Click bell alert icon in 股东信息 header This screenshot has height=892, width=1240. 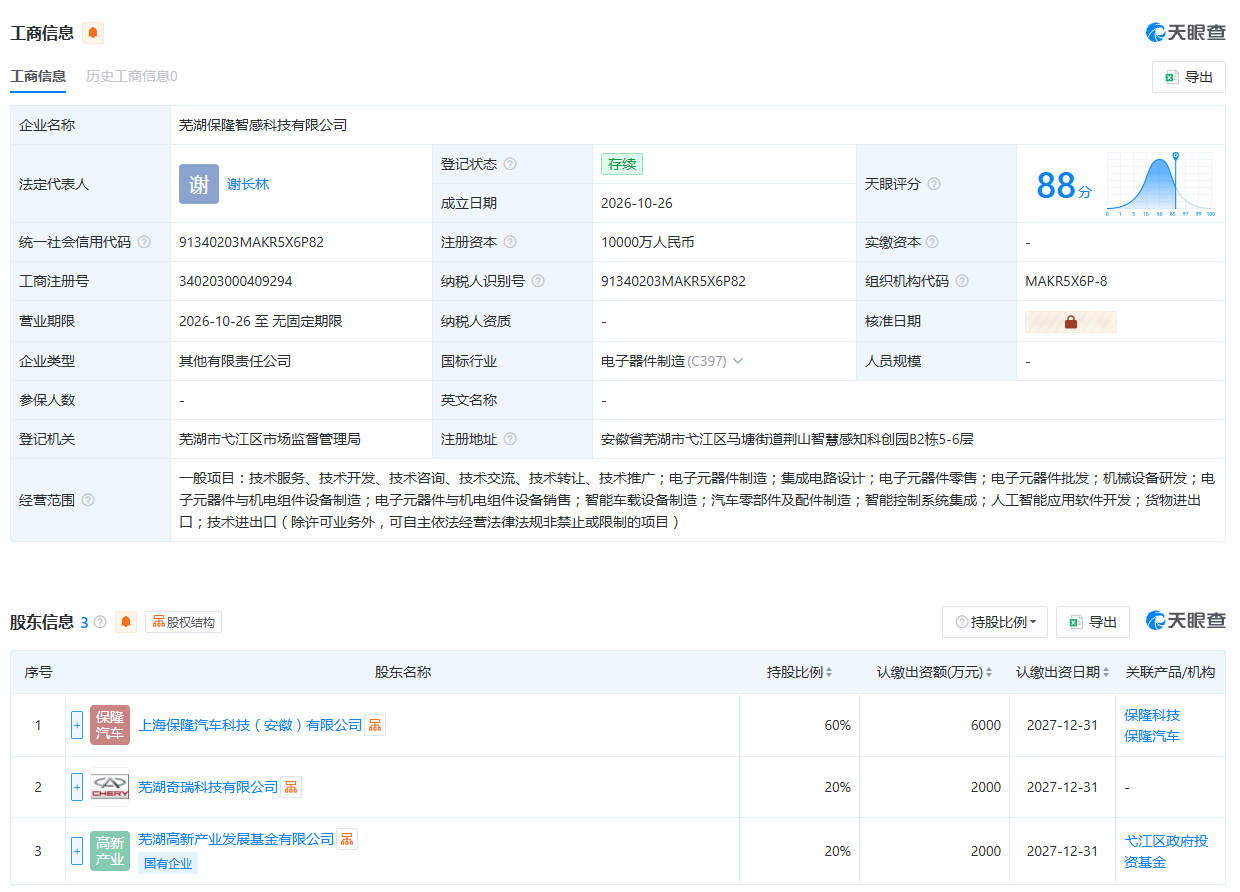tap(126, 622)
